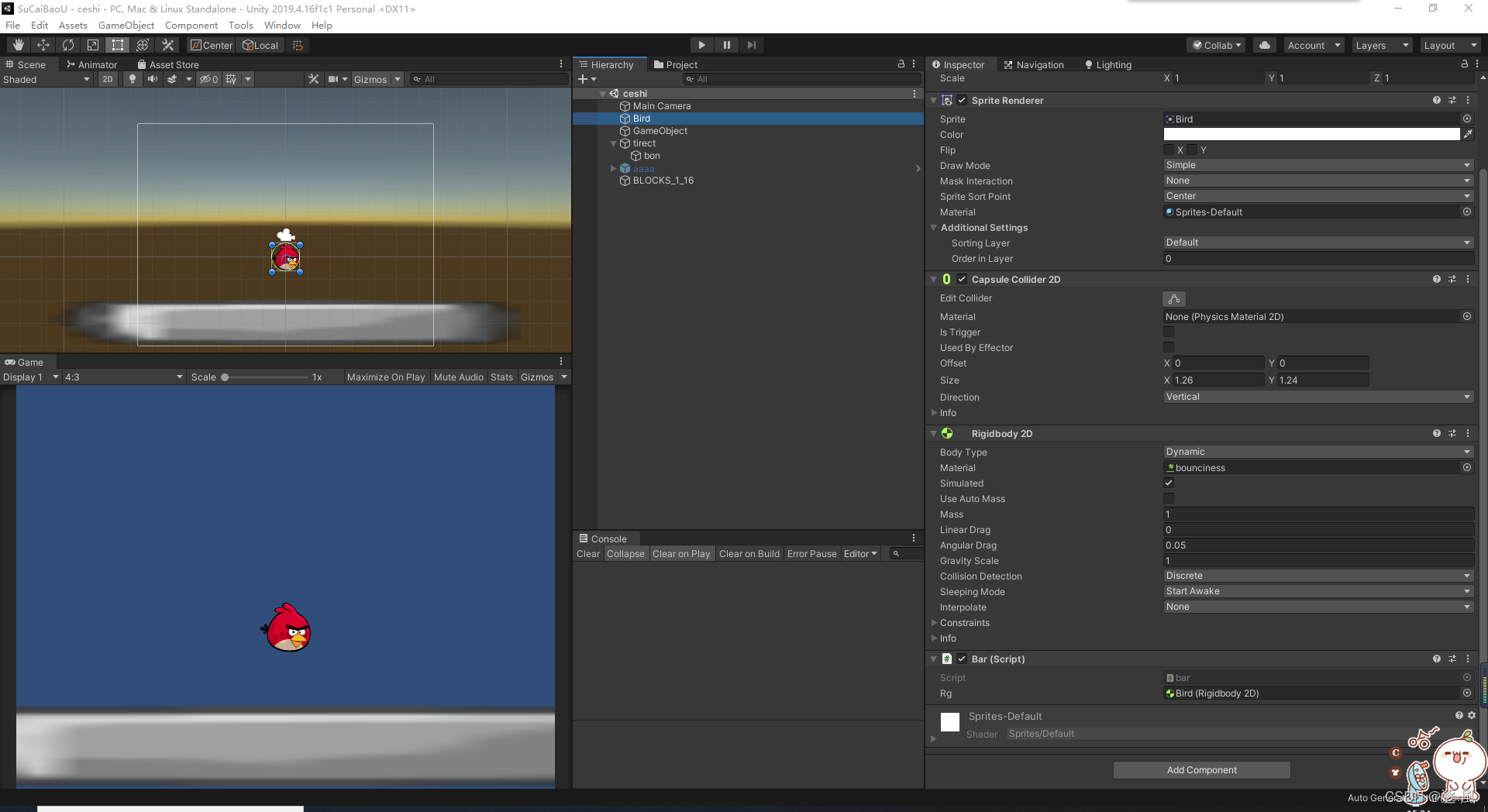Uncheck the Simulated checkbox
The width and height of the screenshot is (1488, 812).
point(1169,483)
